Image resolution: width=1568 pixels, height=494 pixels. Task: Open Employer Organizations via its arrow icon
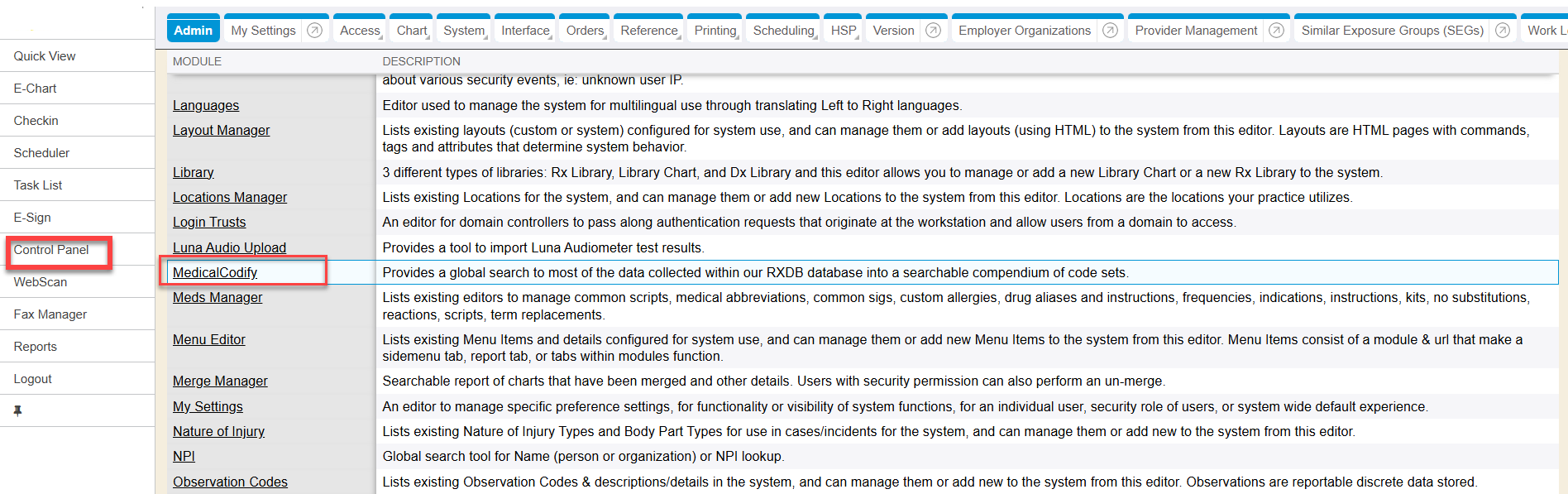coord(1110,31)
